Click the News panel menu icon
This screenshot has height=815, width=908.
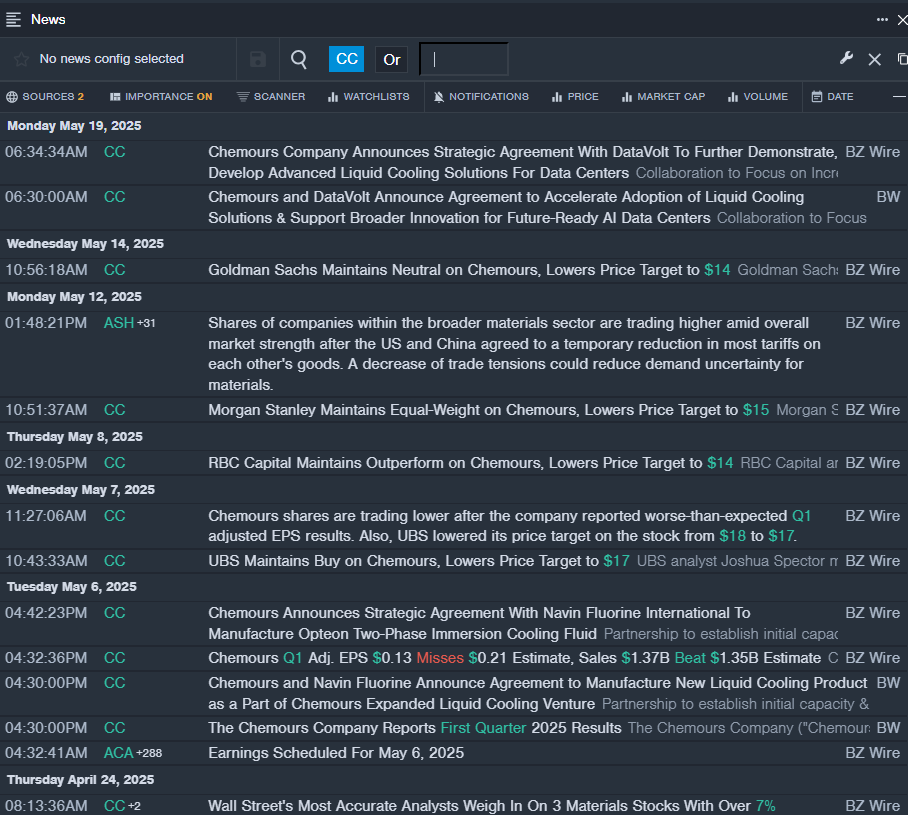click(x=13, y=20)
